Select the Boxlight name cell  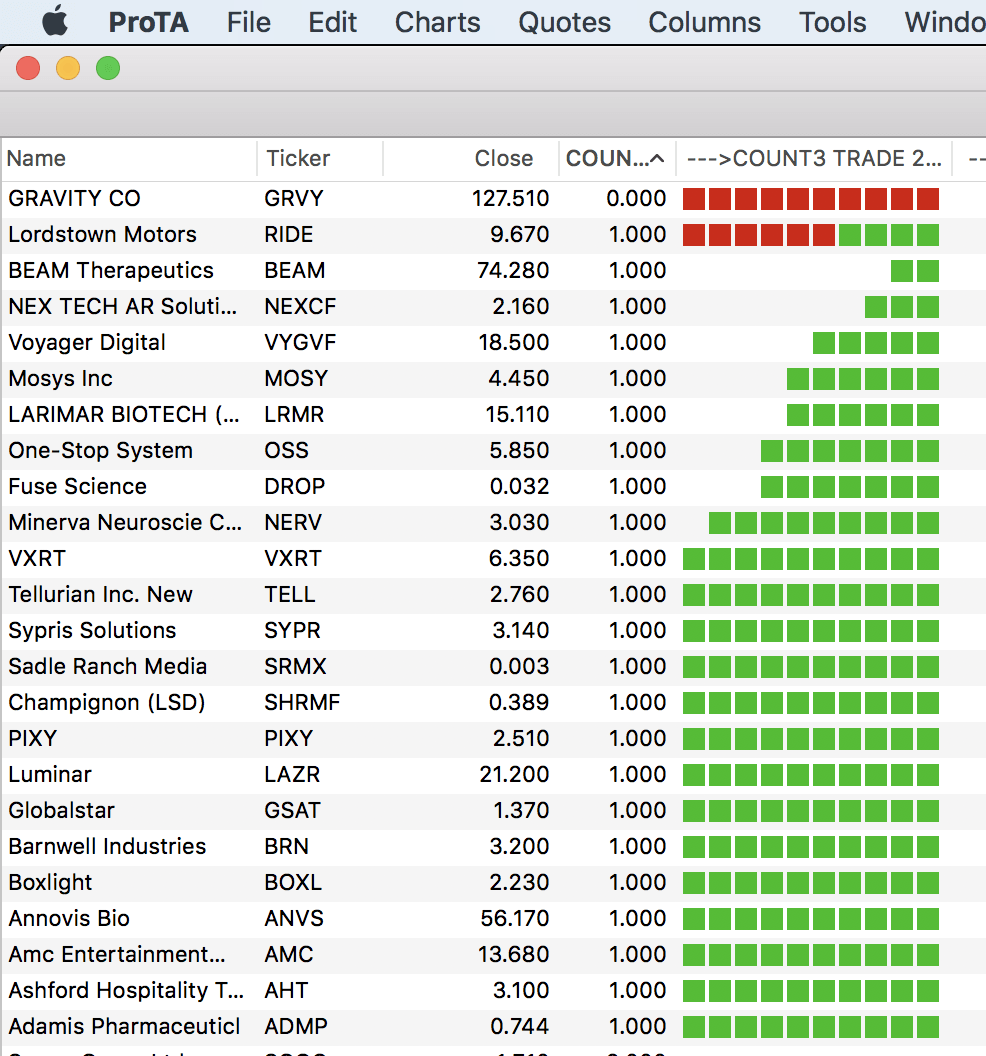point(51,883)
